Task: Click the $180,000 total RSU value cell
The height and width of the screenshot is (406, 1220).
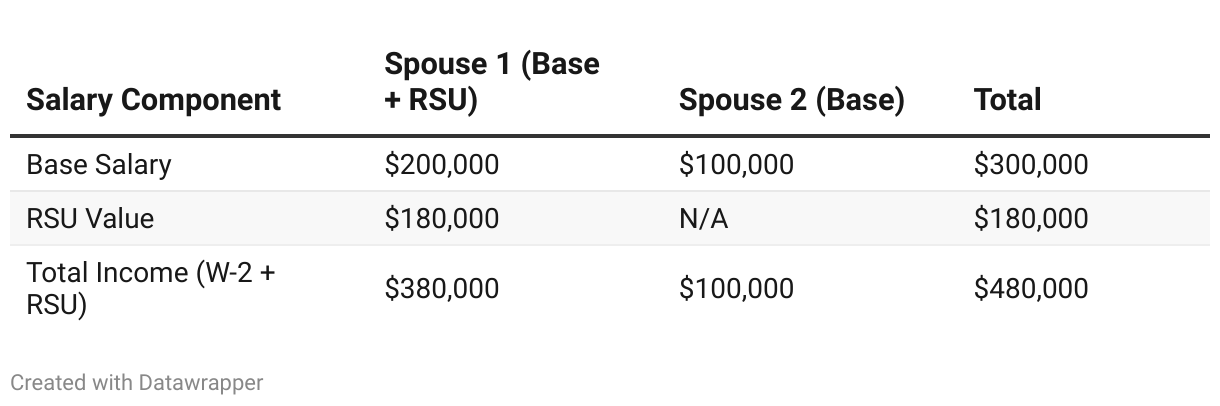Action: (x=1030, y=218)
